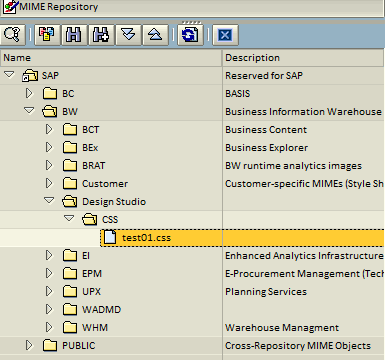The image size is (386, 360).
Task: Expand the EPM folder
Action: pyautogui.click(x=49, y=273)
